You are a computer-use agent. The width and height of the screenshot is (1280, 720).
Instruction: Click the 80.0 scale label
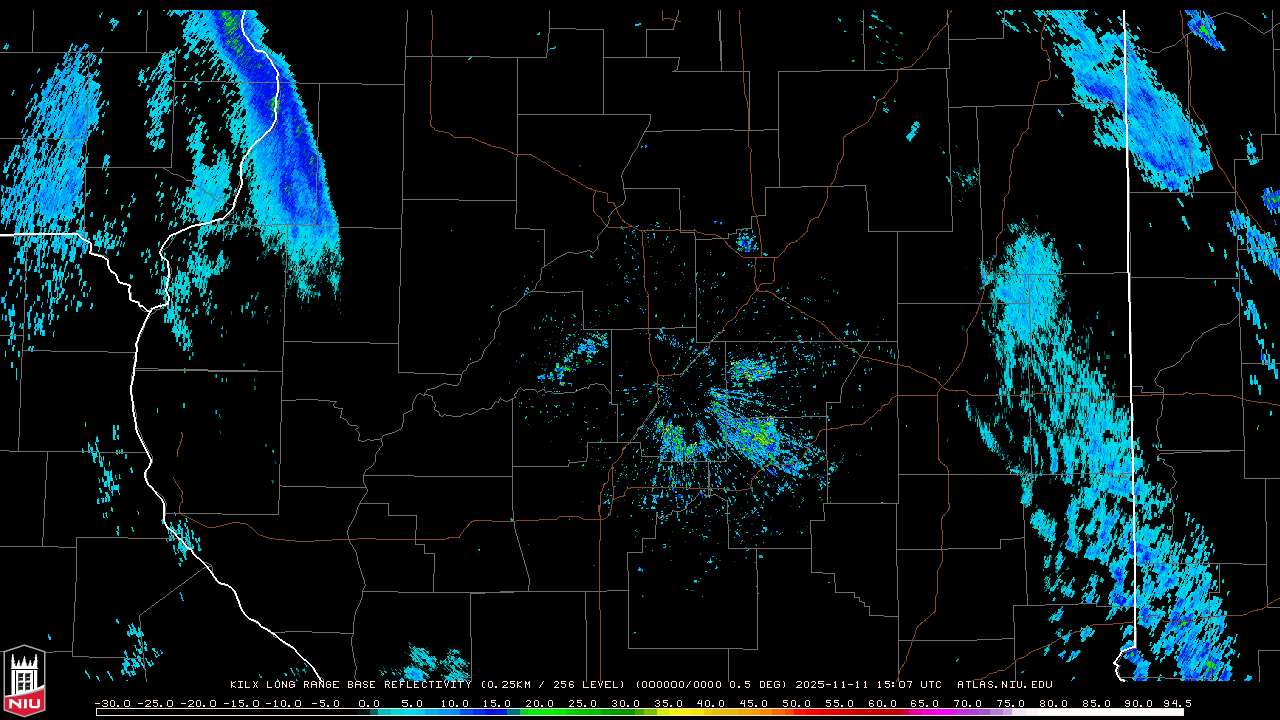(1053, 703)
